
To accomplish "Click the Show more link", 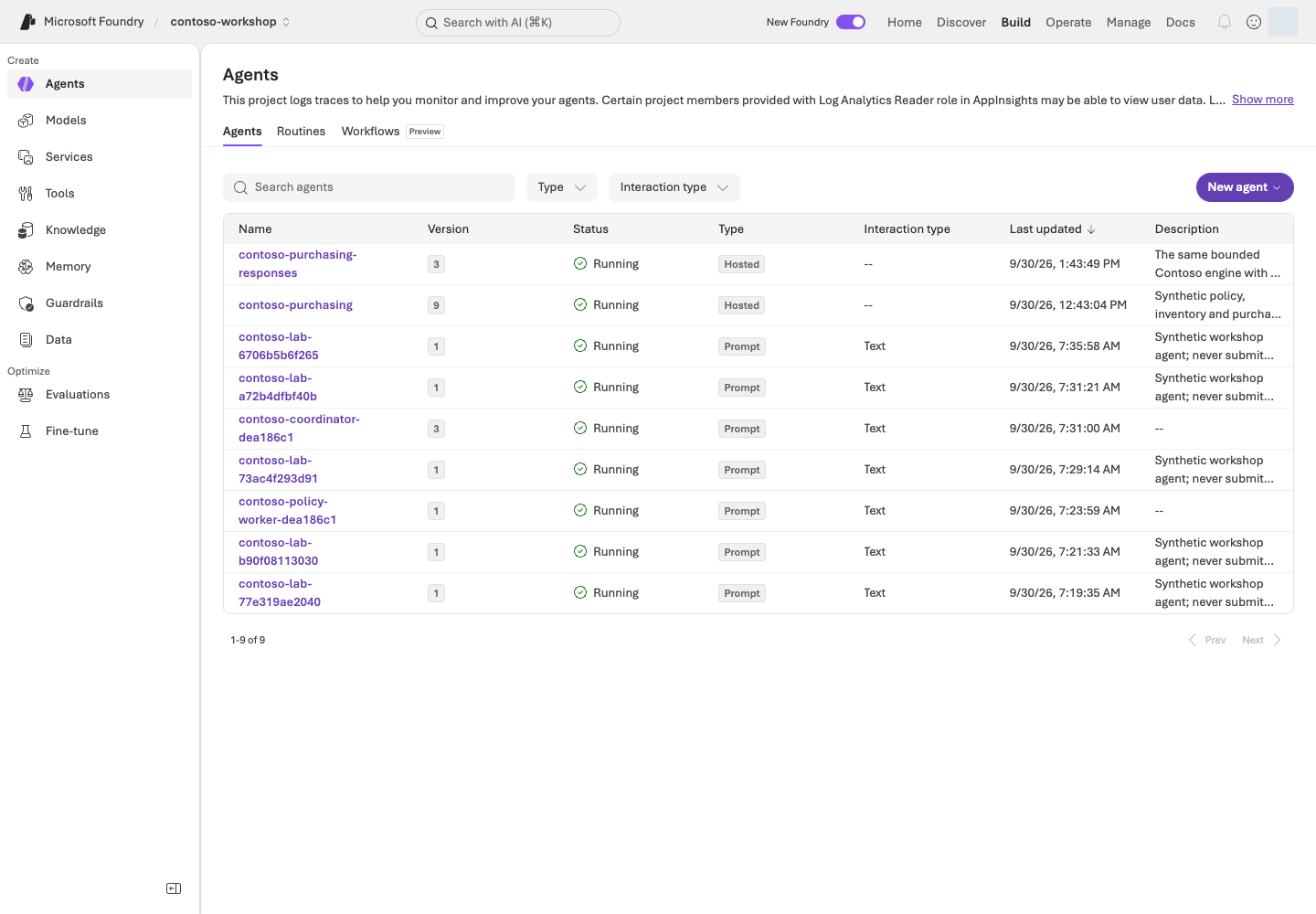I will 1262,100.
